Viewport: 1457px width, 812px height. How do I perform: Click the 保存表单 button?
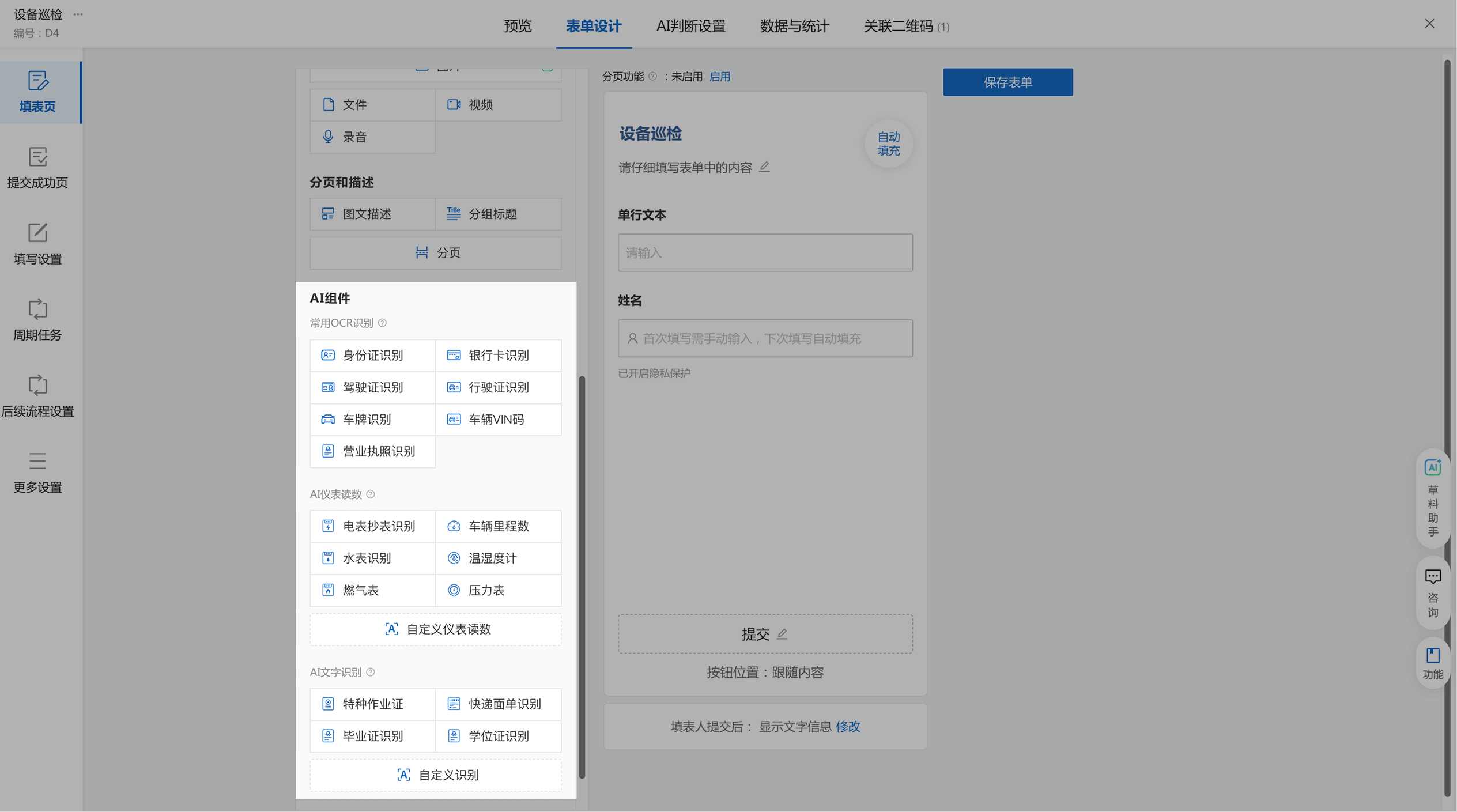point(1007,82)
